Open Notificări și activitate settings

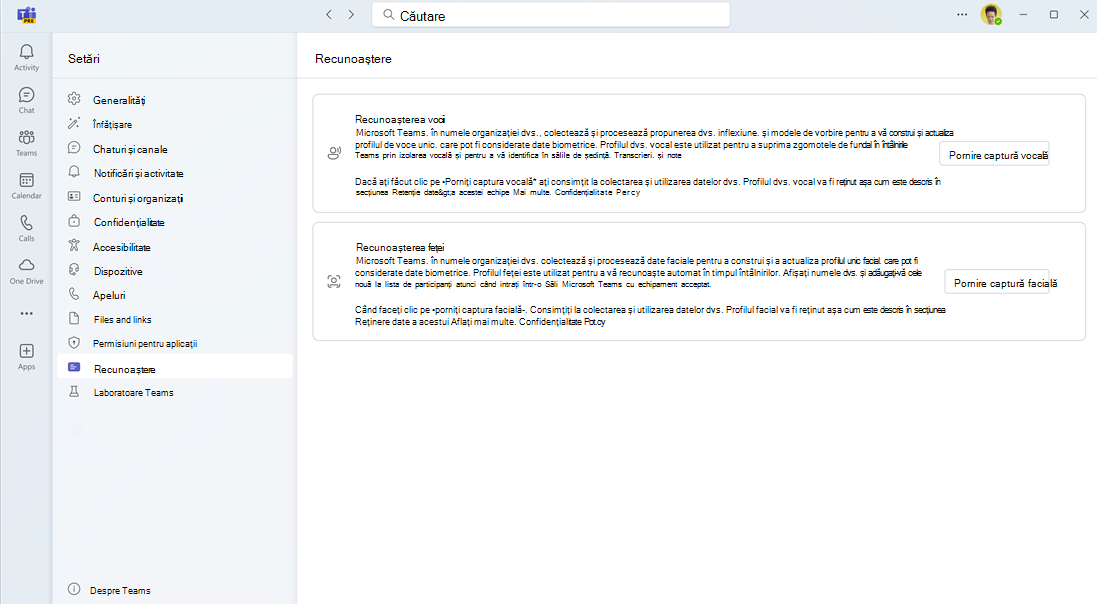(x=175, y=173)
